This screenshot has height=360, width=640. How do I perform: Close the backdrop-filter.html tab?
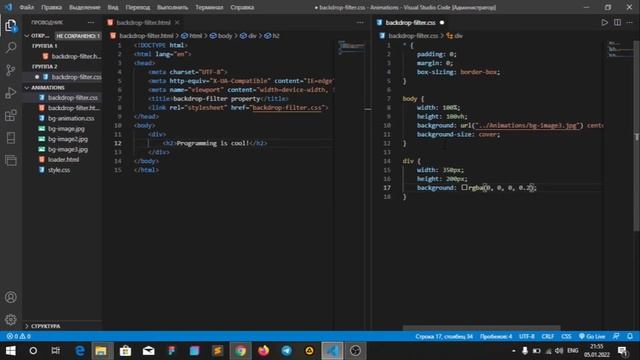[177, 22]
